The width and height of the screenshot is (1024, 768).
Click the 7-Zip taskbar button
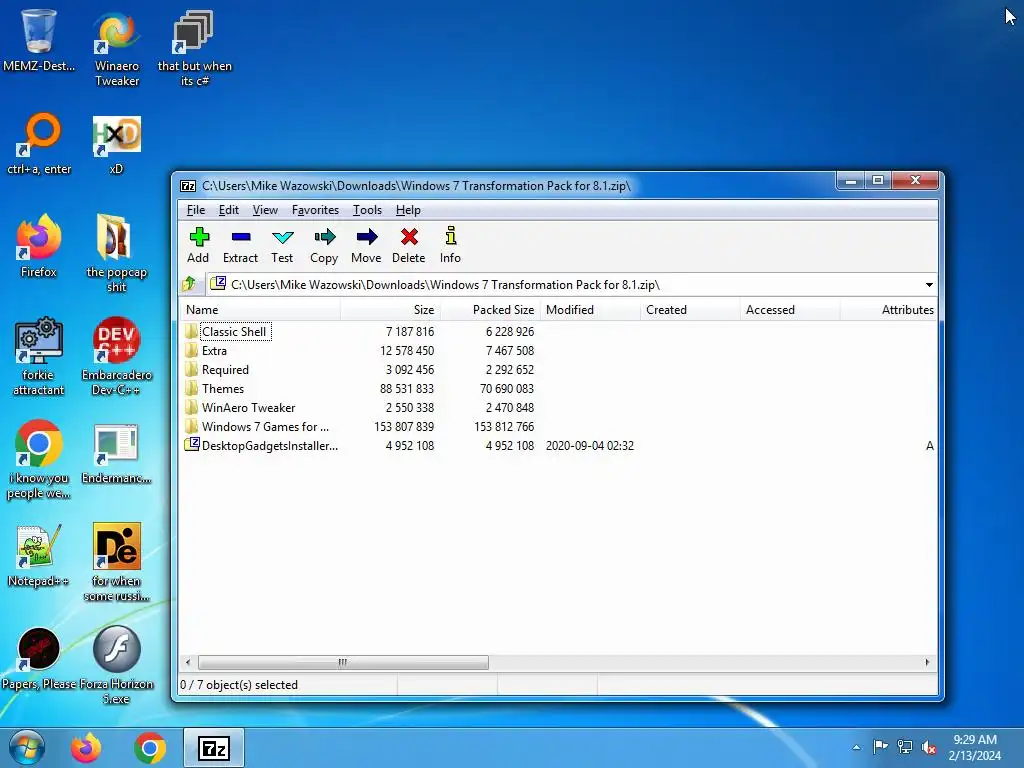point(214,748)
